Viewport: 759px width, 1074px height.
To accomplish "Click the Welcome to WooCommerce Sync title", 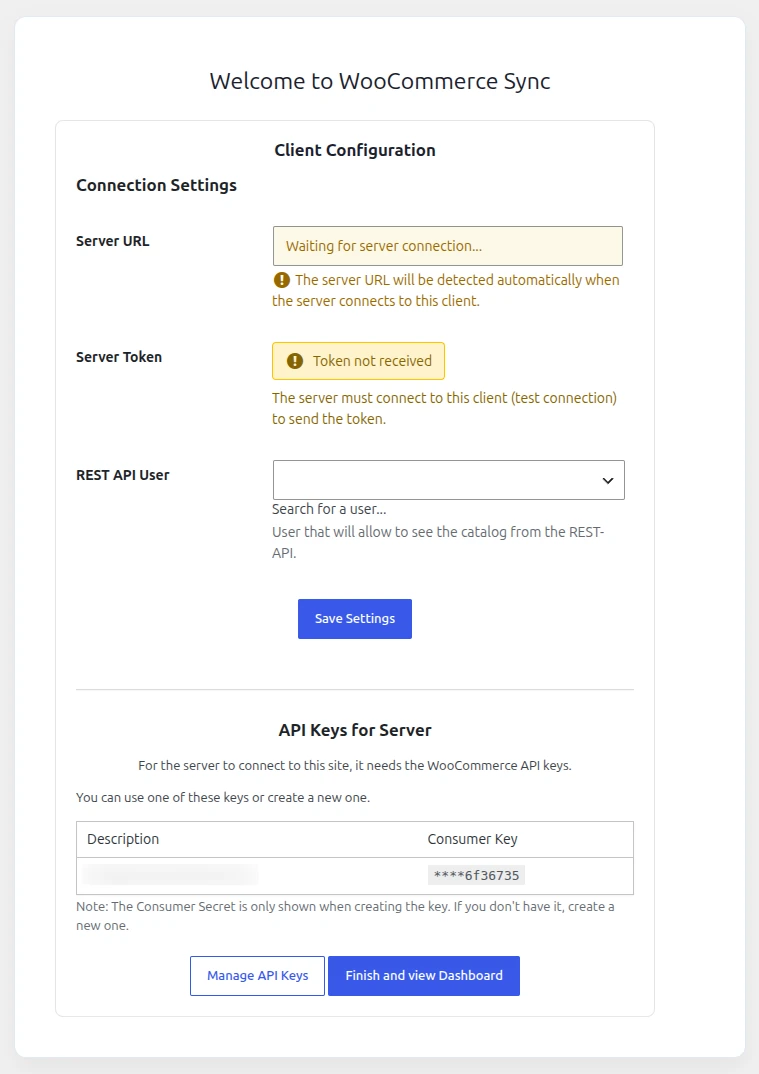I will [380, 81].
